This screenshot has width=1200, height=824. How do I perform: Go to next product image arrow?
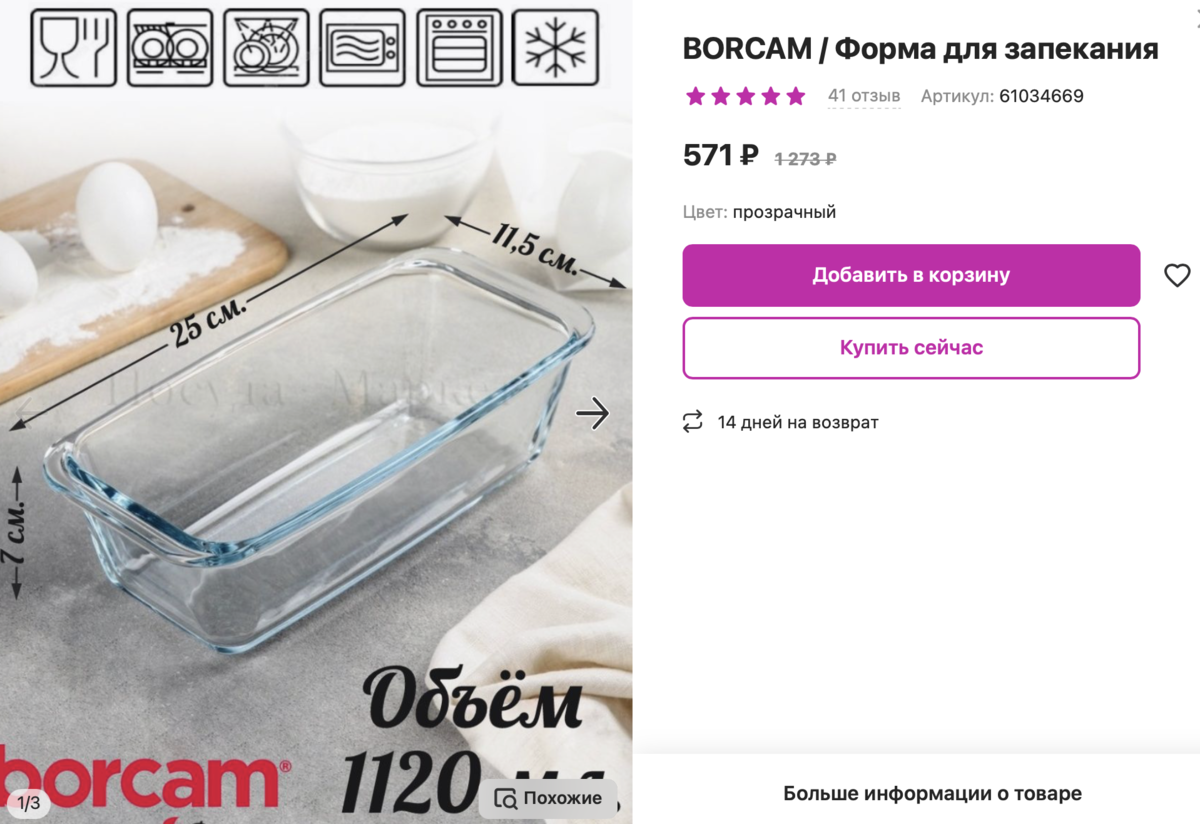click(x=593, y=413)
